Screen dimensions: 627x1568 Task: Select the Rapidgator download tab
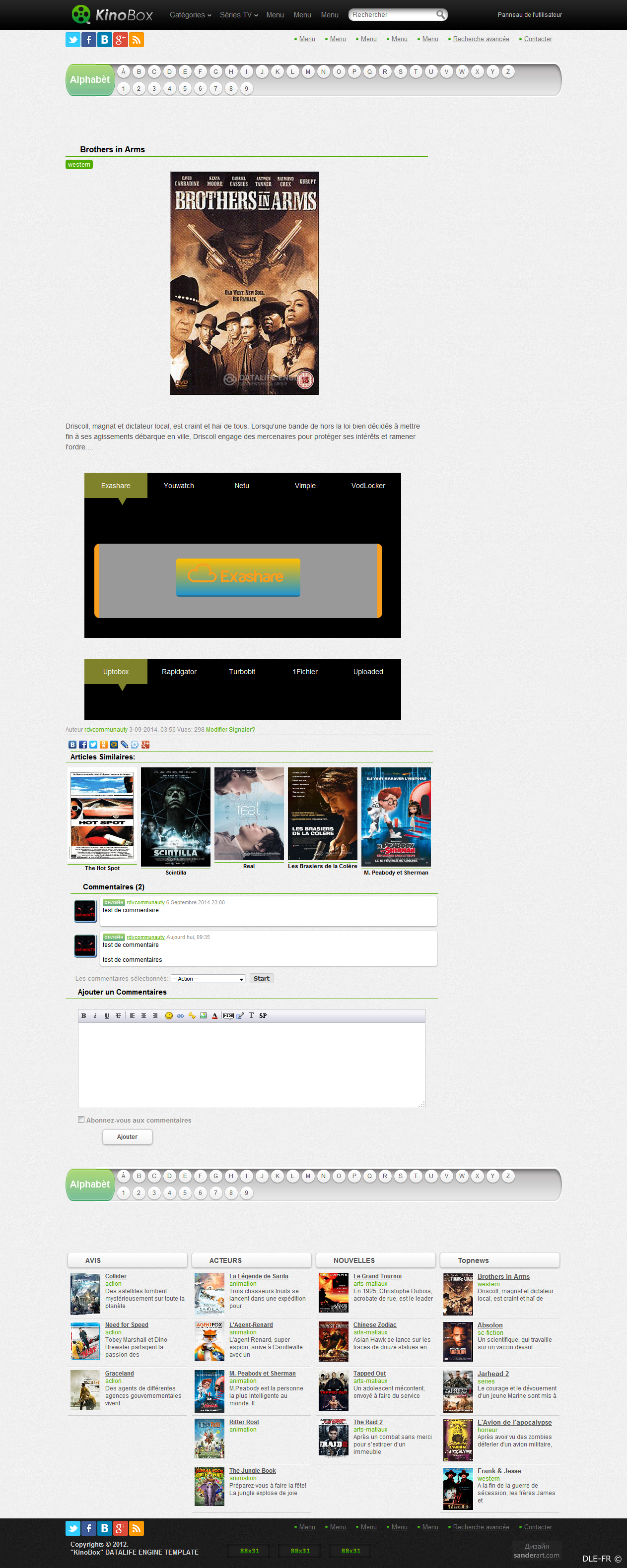(179, 672)
